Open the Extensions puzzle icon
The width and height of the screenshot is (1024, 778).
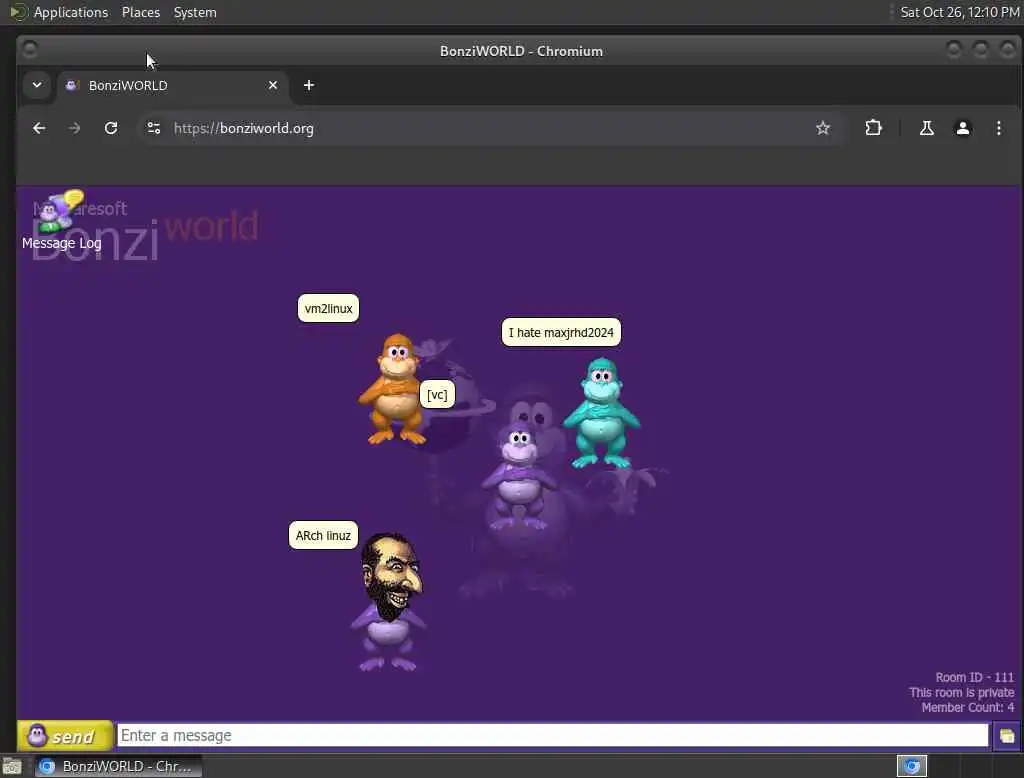click(873, 128)
